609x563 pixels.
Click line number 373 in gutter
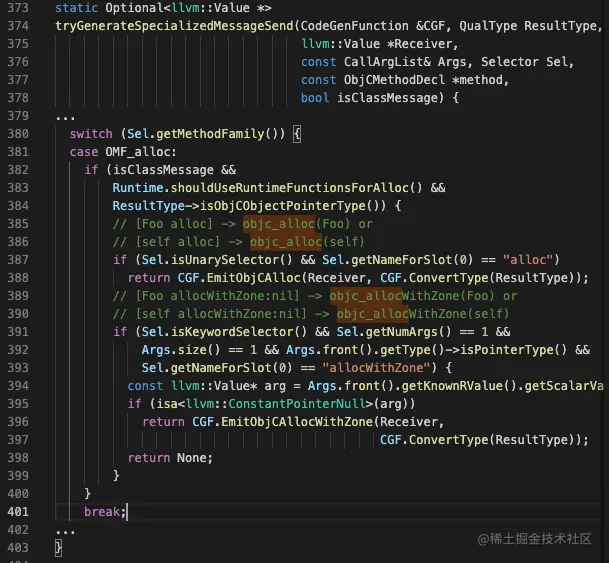[x=18, y=8]
